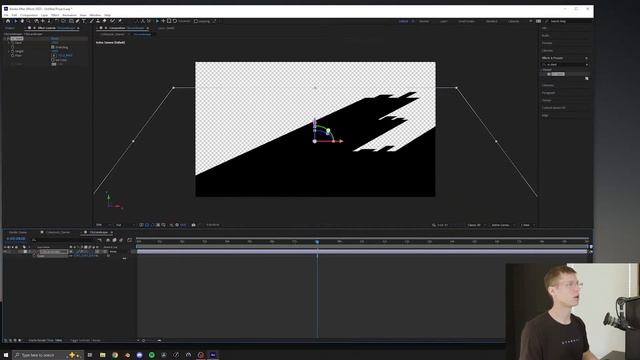Select the Eraser tool
Screen dimensions: 640x360
(x=105, y=21)
